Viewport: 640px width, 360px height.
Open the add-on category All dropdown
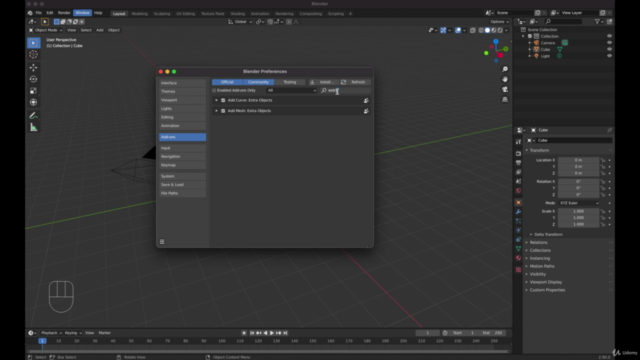(x=291, y=90)
